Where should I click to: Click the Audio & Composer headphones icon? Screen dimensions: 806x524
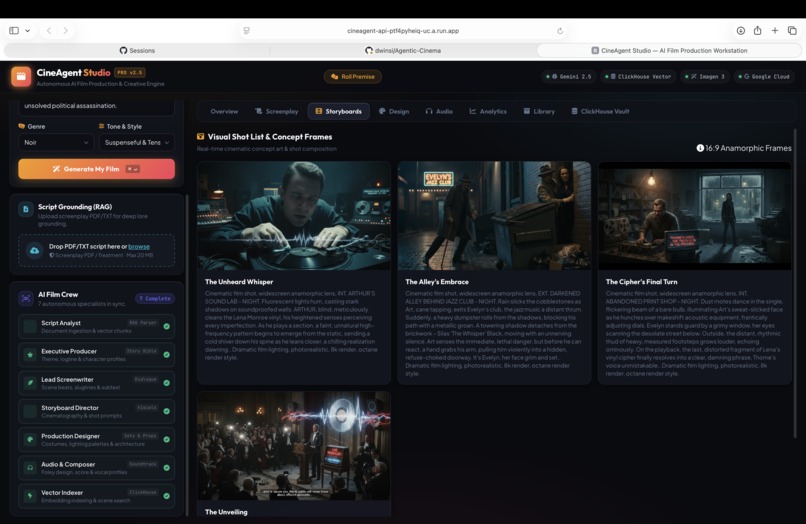[30, 468]
